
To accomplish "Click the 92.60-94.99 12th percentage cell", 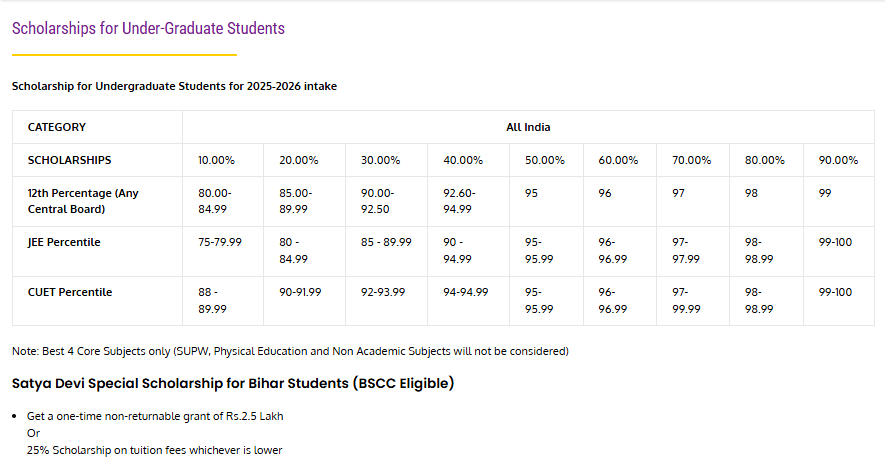I will tap(460, 201).
